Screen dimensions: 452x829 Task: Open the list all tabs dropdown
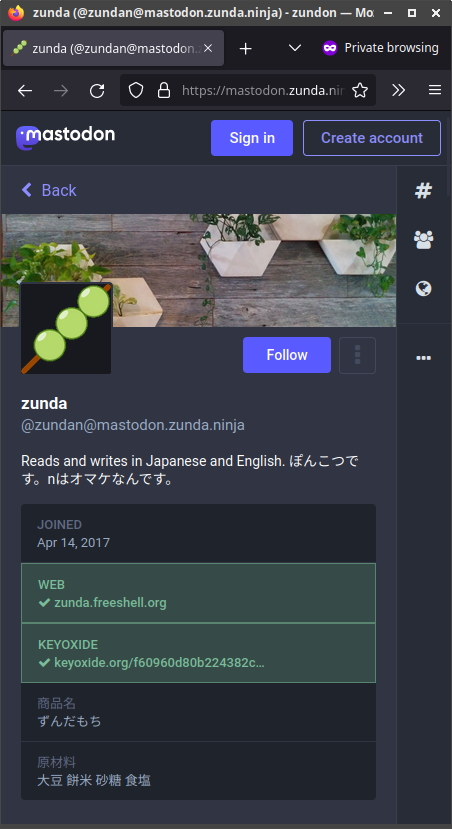click(294, 48)
